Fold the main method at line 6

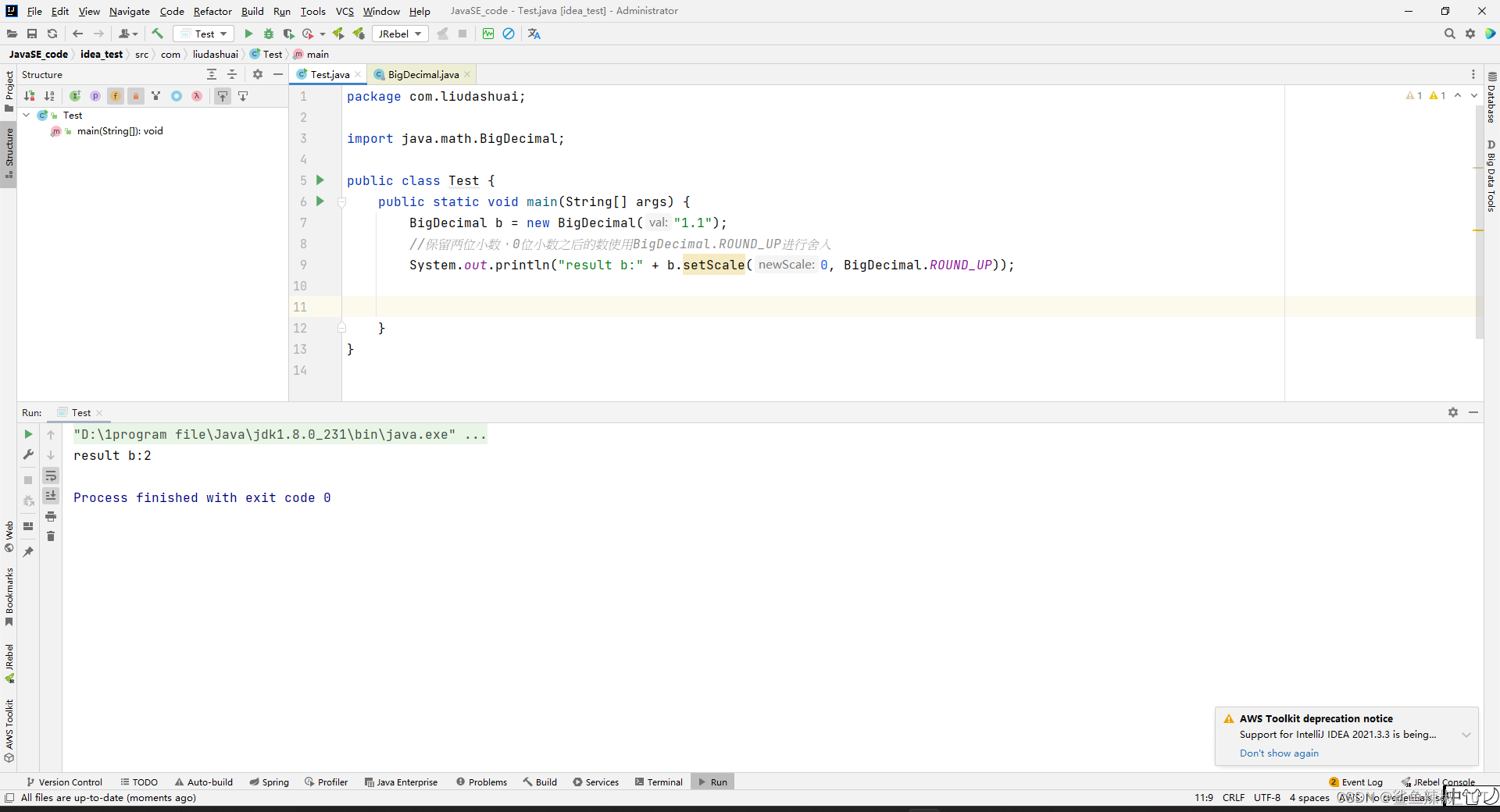click(341, 201)
